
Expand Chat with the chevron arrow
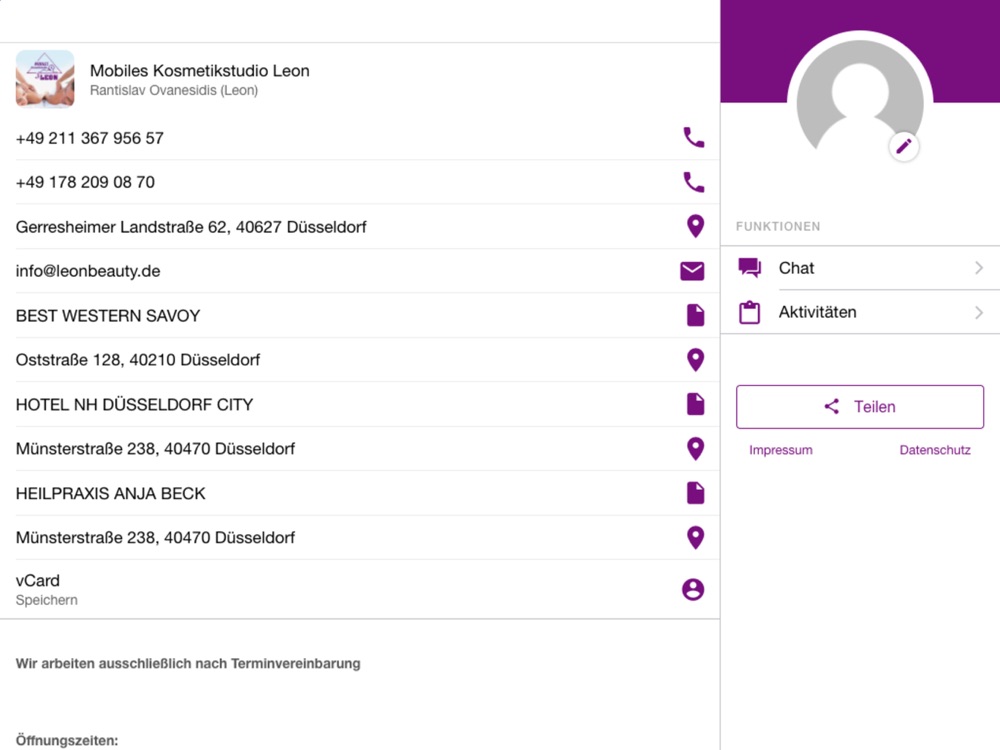[x=979, y=268]
